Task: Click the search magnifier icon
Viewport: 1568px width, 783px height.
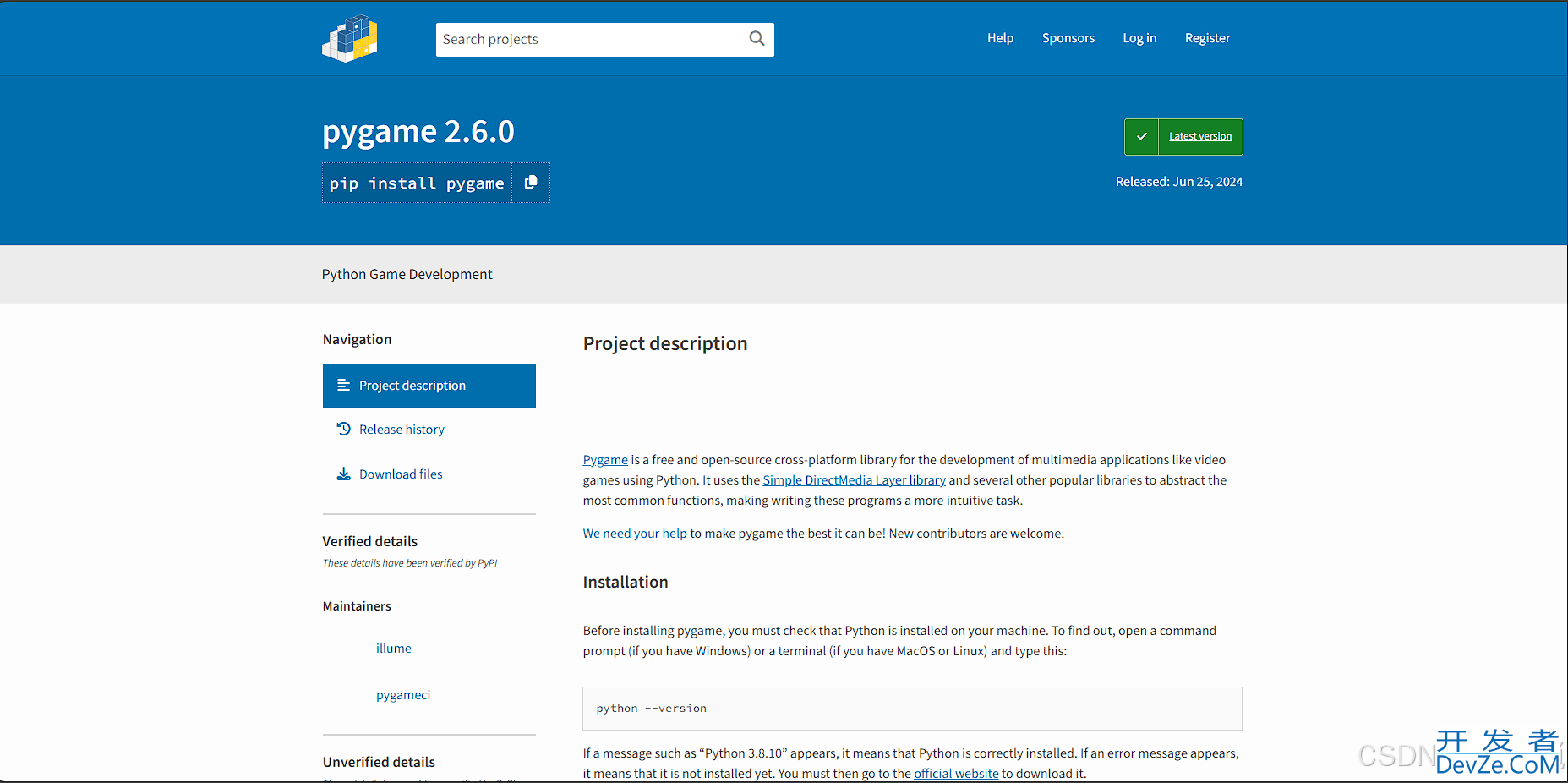Action: click(757, 39)
